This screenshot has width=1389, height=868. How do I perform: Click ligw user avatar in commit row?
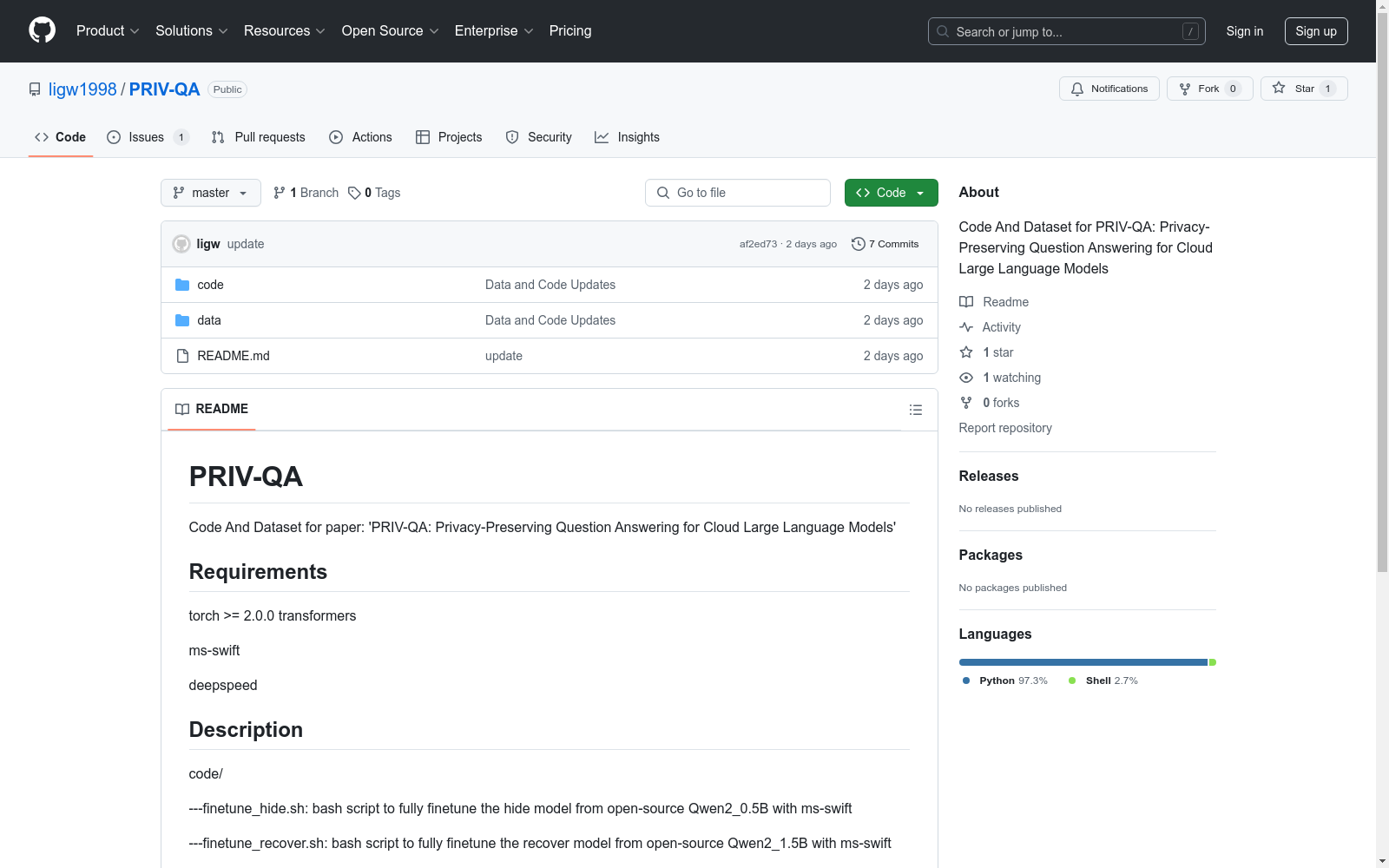[181, 244]
